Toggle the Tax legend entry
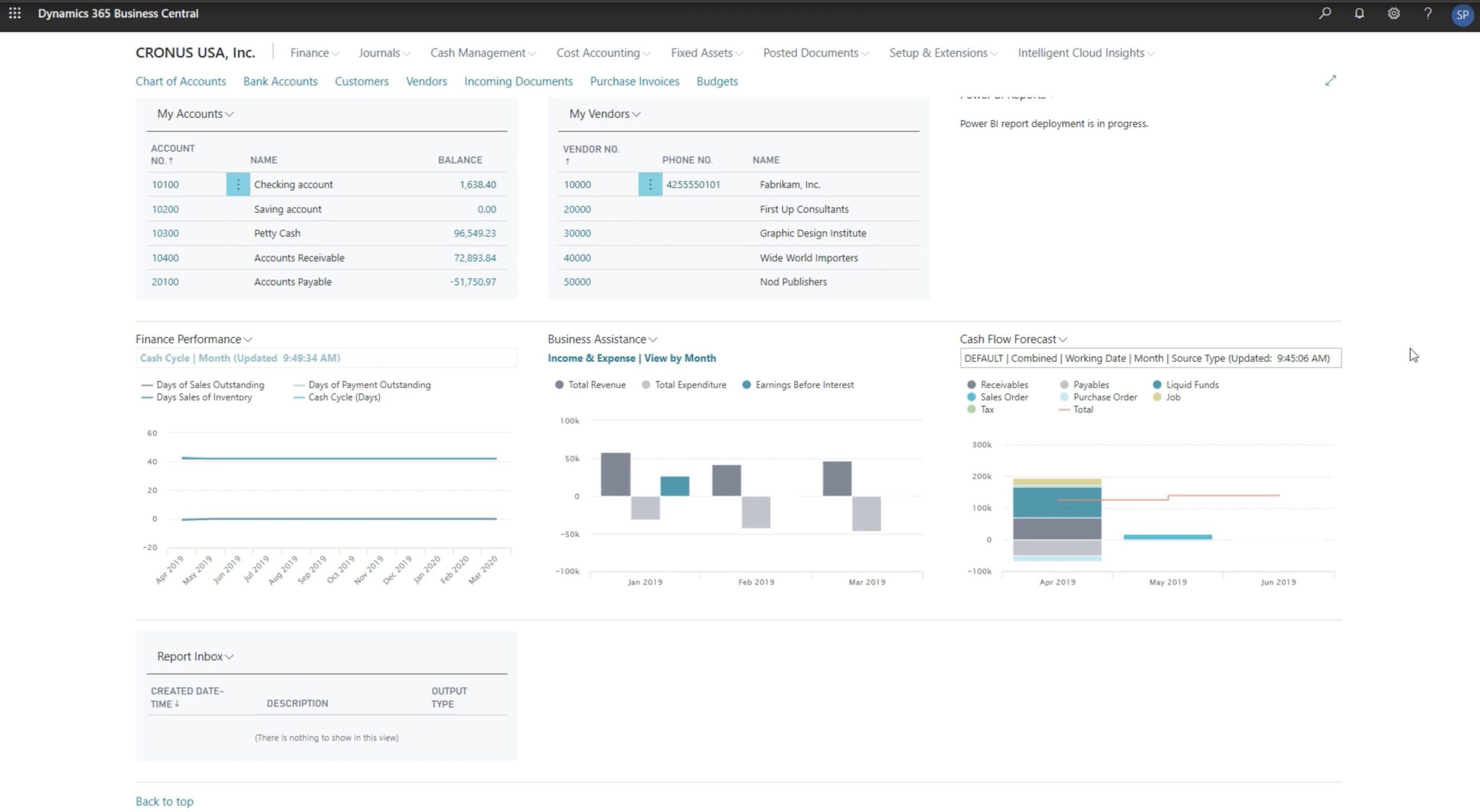Image resolution: width=1480 pixels, height=812 pixels. (x=980, y=409)
